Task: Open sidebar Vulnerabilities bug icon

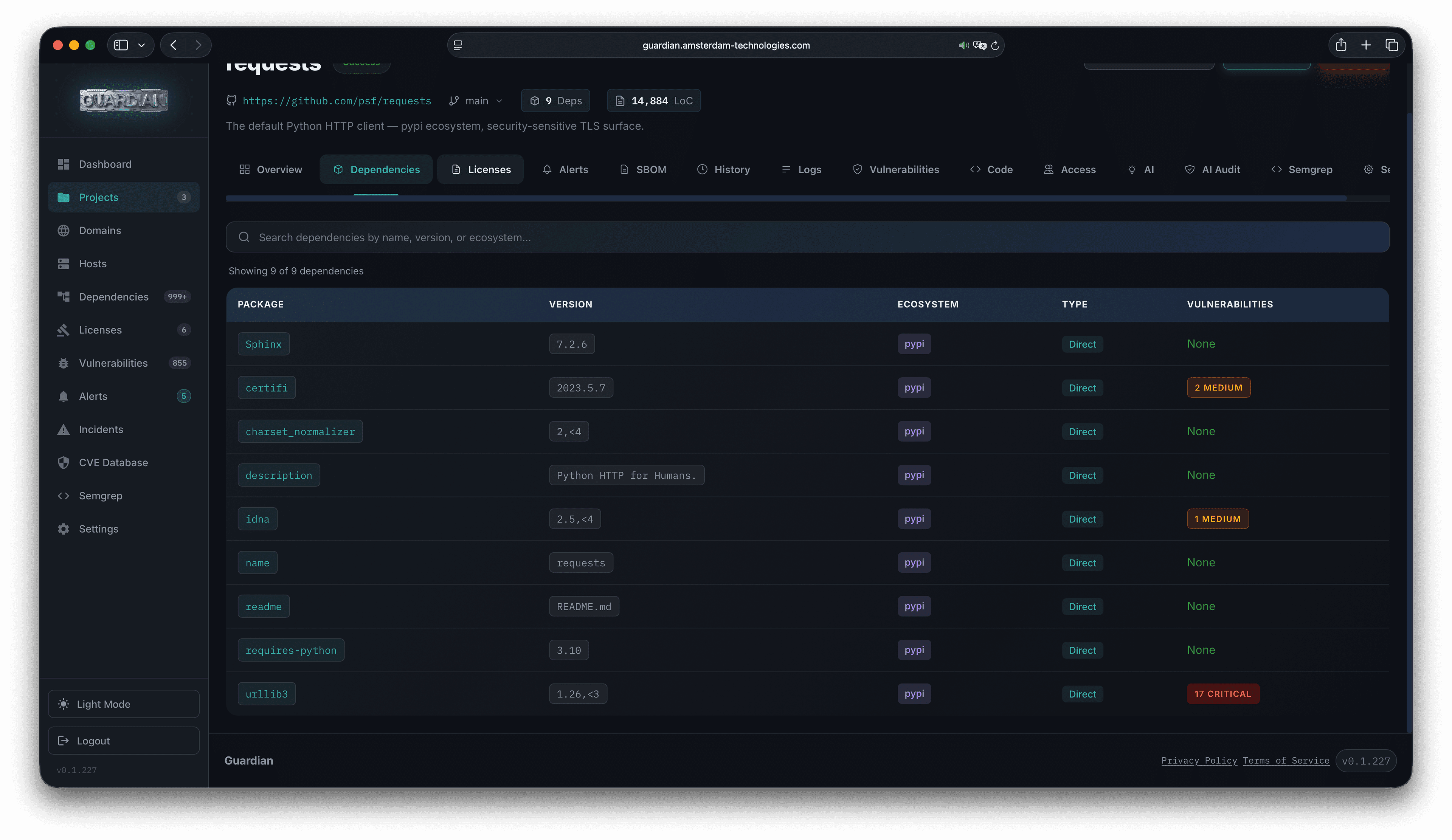Action: (x=64, y=363)
